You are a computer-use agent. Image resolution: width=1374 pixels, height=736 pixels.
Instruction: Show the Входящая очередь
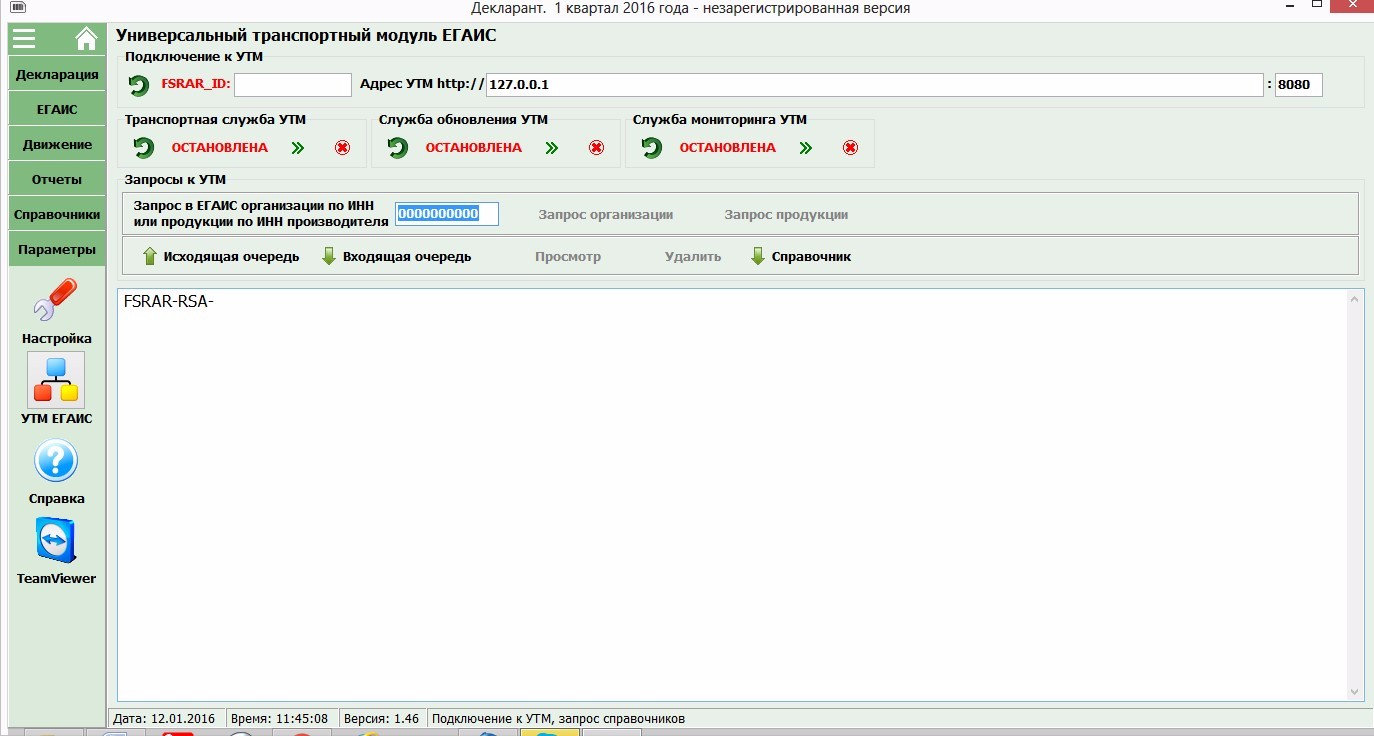(396, 256)
